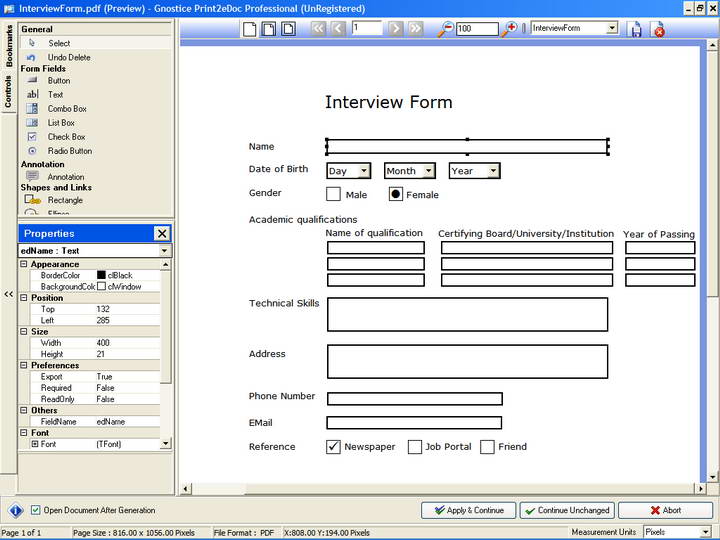This screenshot has height=540, width=720.
Task: Expand the Font sub-property node
Action: (x=34, y=444)
